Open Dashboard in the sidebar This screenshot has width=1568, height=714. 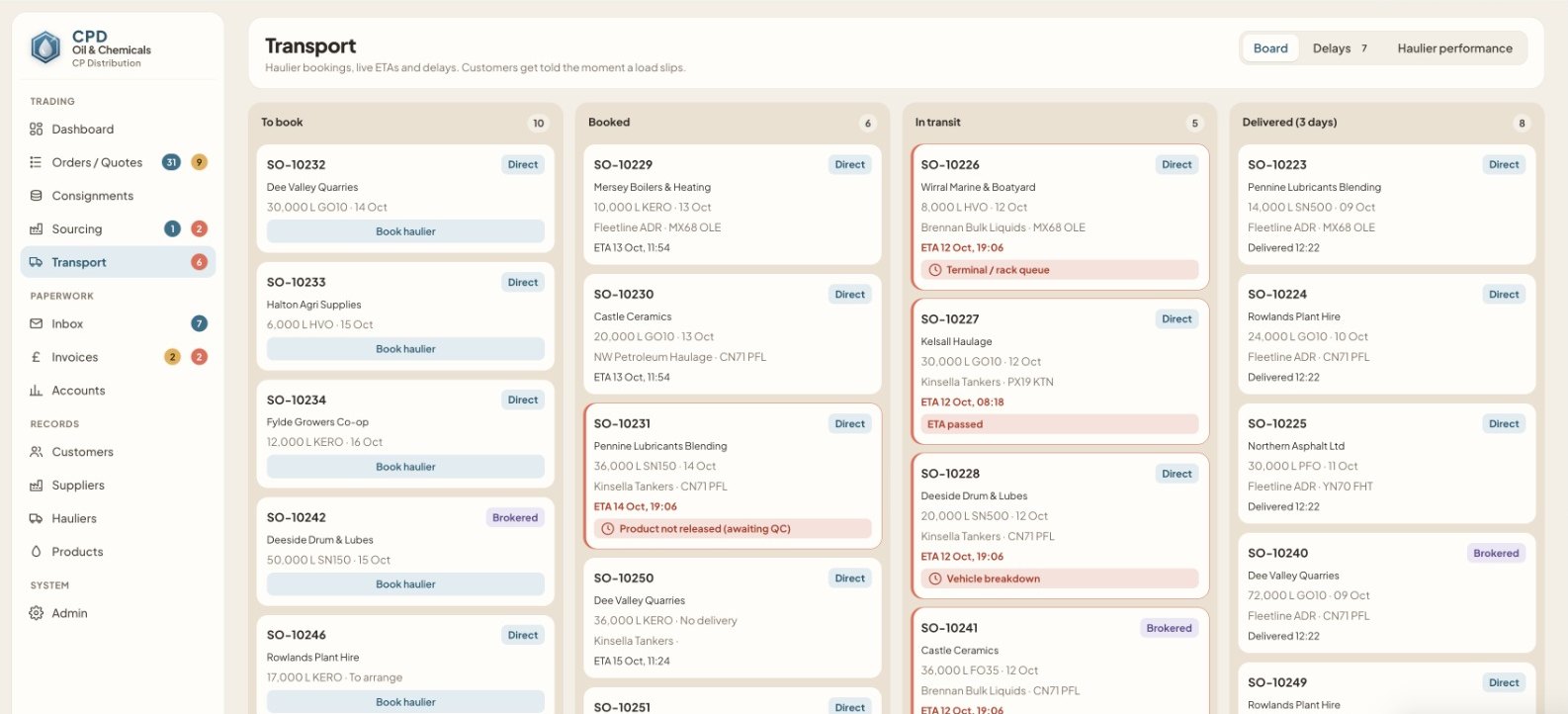(x=118, y=129)
